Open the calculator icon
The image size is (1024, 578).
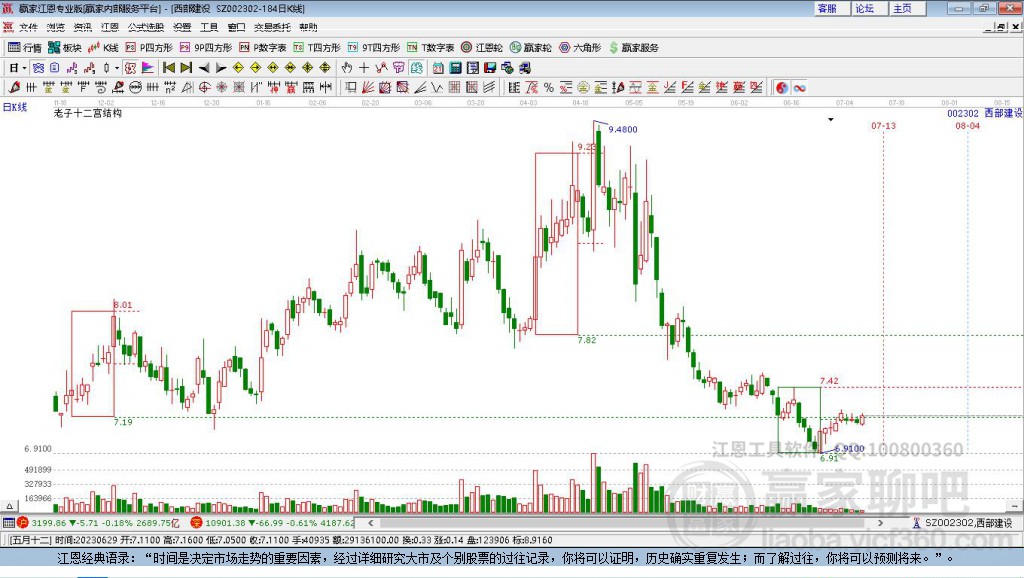[455, 67]
